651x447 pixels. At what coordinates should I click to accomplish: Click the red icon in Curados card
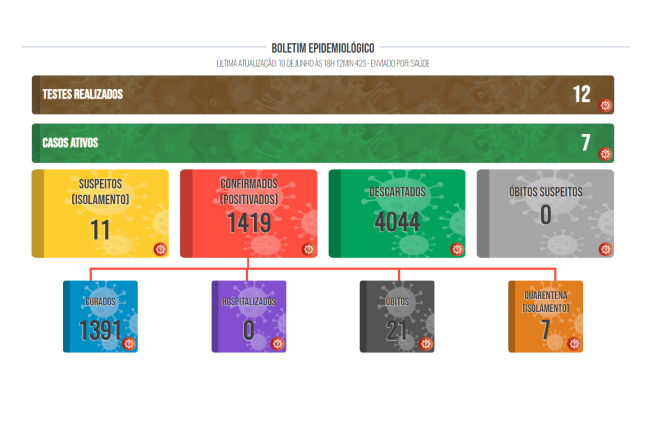click(x=128, y=343)
